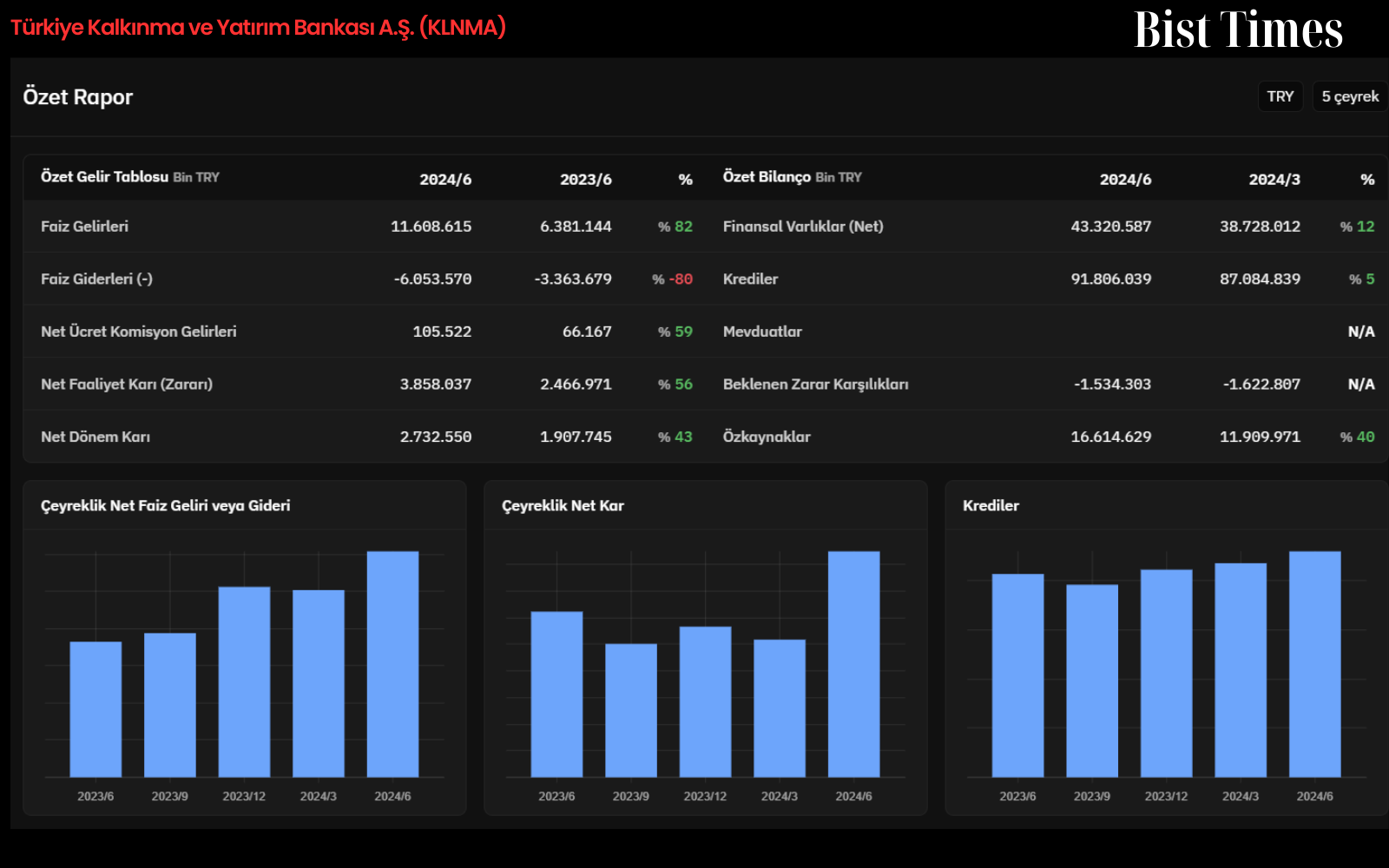Viewport: 1389px width, 868px height.
Task: Select the Özet Rapor heading
Action: (x=78, y=96)
